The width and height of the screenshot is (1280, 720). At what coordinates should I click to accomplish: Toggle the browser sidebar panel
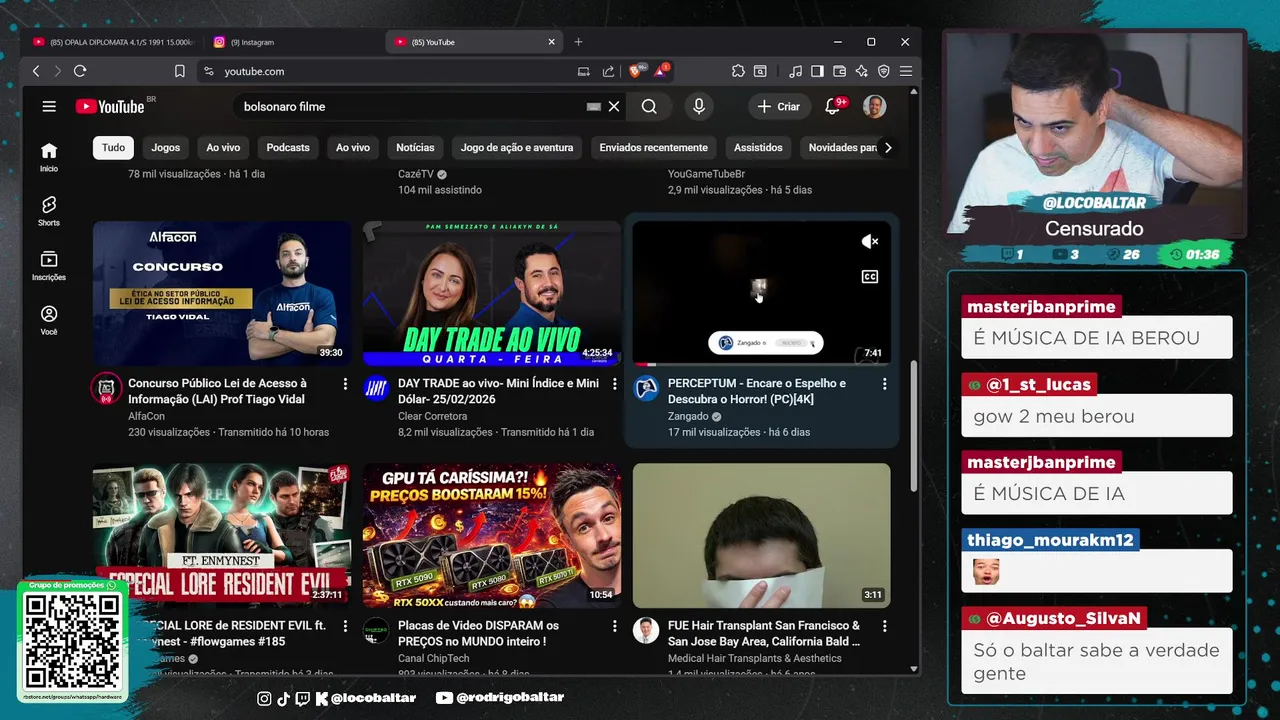[817, 71]
